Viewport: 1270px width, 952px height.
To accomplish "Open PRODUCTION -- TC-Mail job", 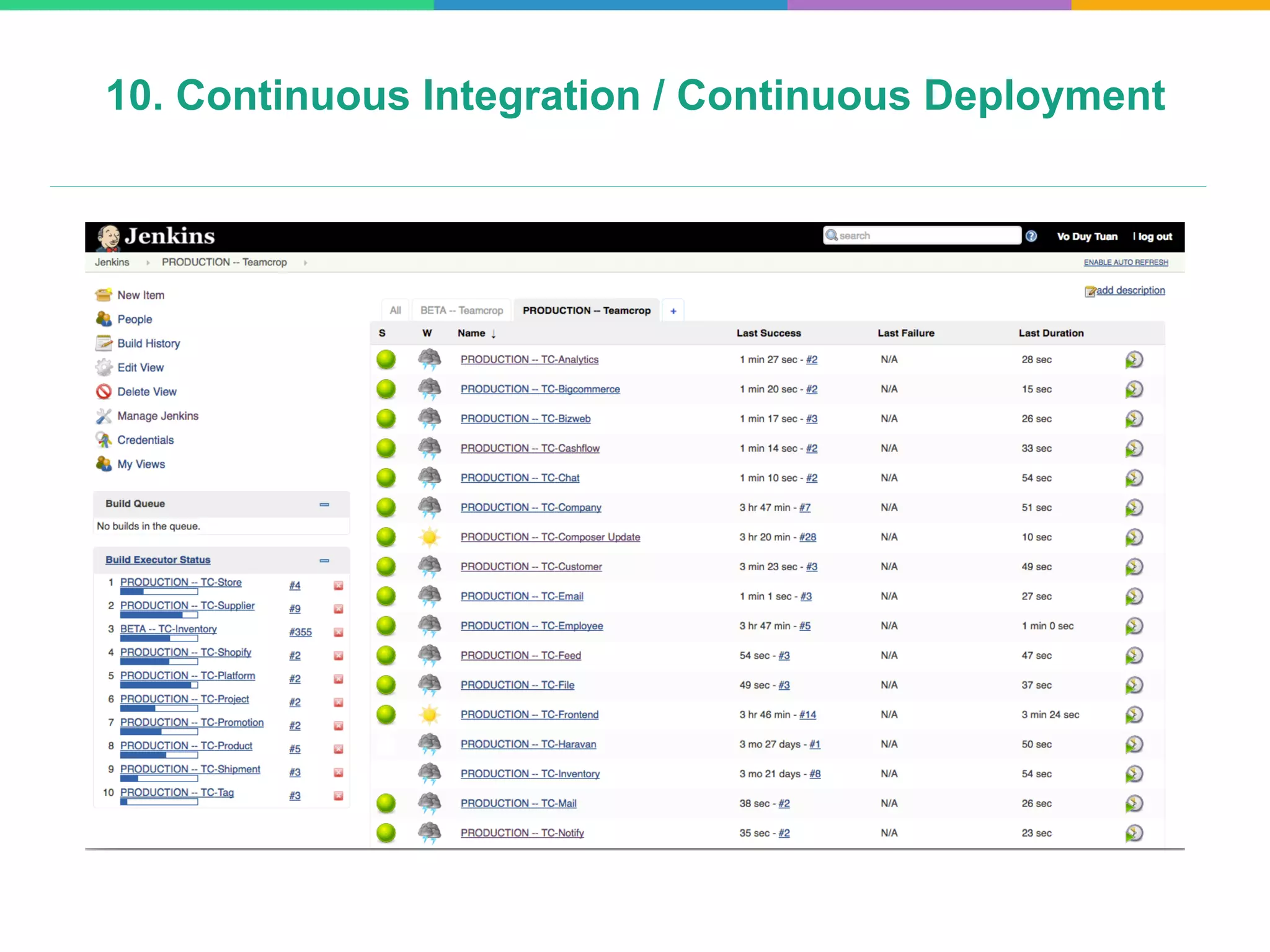I will point(518,803).
